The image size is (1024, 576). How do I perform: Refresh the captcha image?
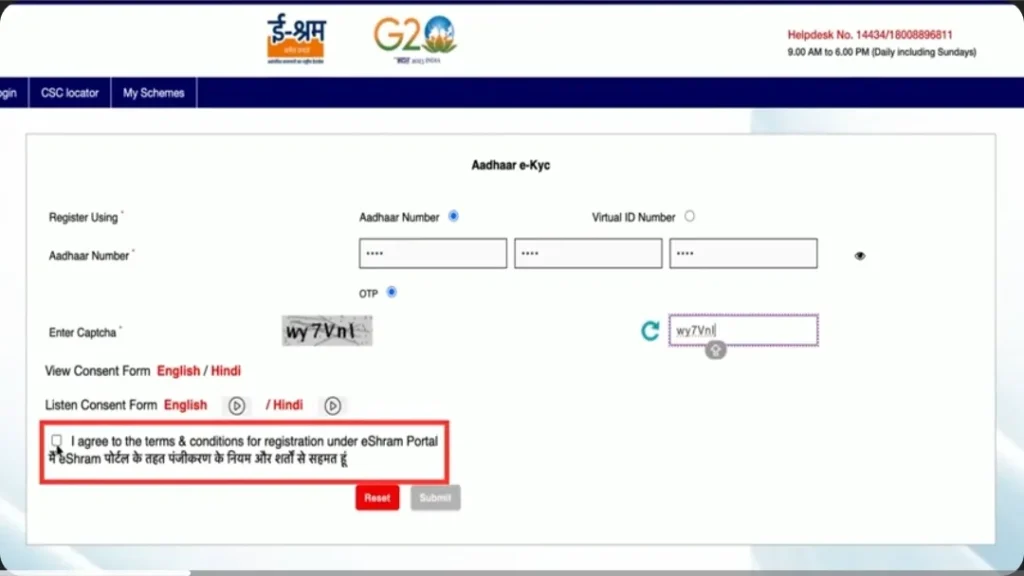650,331
